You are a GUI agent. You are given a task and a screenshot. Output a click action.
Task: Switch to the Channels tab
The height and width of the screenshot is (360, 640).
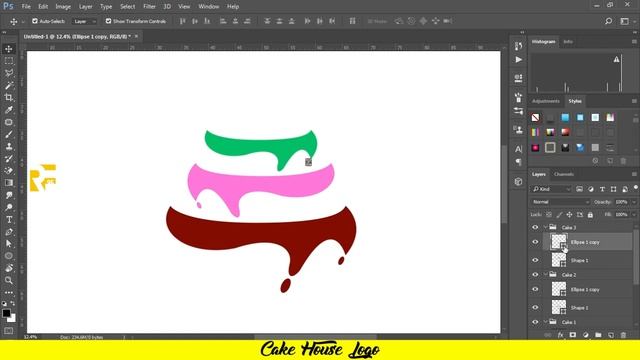pos(564,174)
